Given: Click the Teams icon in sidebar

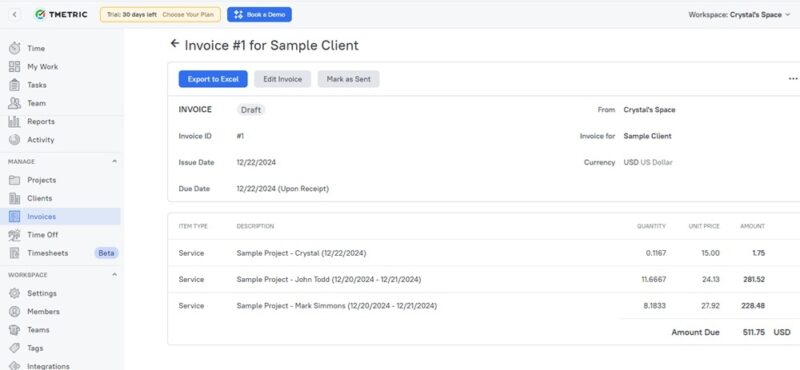Looking at the screenshot, I should point(14,330).
